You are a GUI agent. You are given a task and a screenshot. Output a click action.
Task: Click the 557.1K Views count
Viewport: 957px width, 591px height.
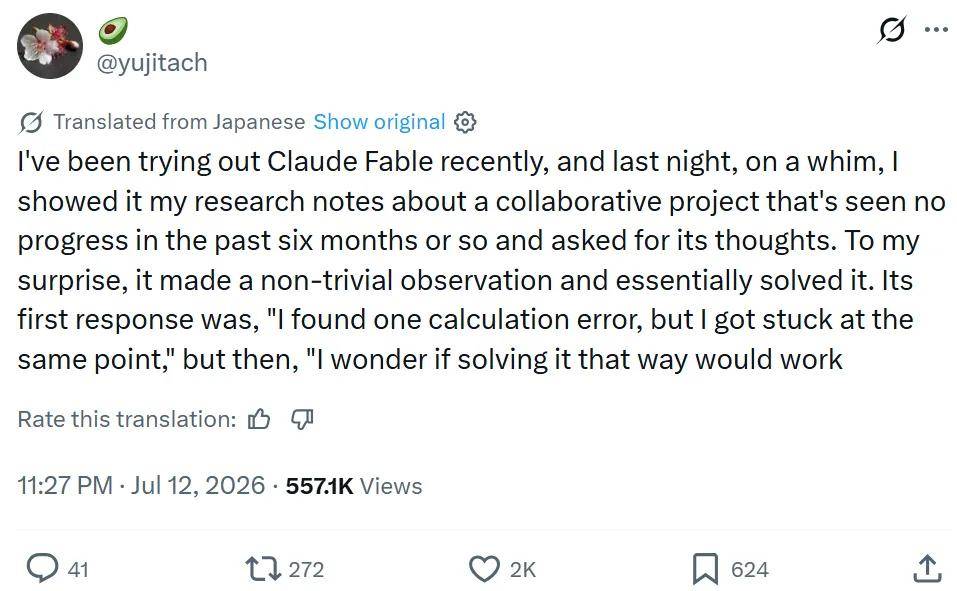coord(354,486)
